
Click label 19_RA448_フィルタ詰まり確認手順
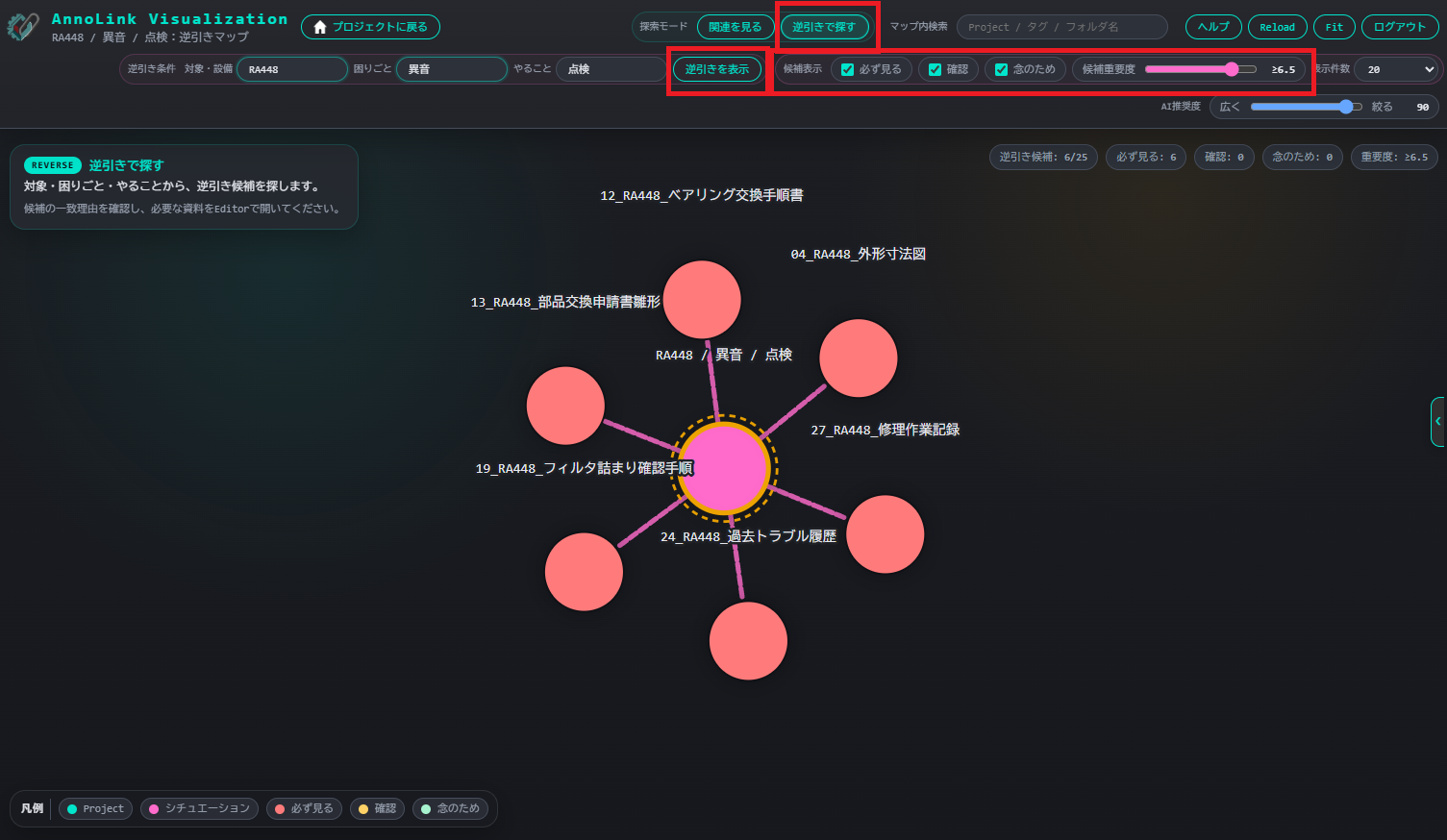pos(584,468)
